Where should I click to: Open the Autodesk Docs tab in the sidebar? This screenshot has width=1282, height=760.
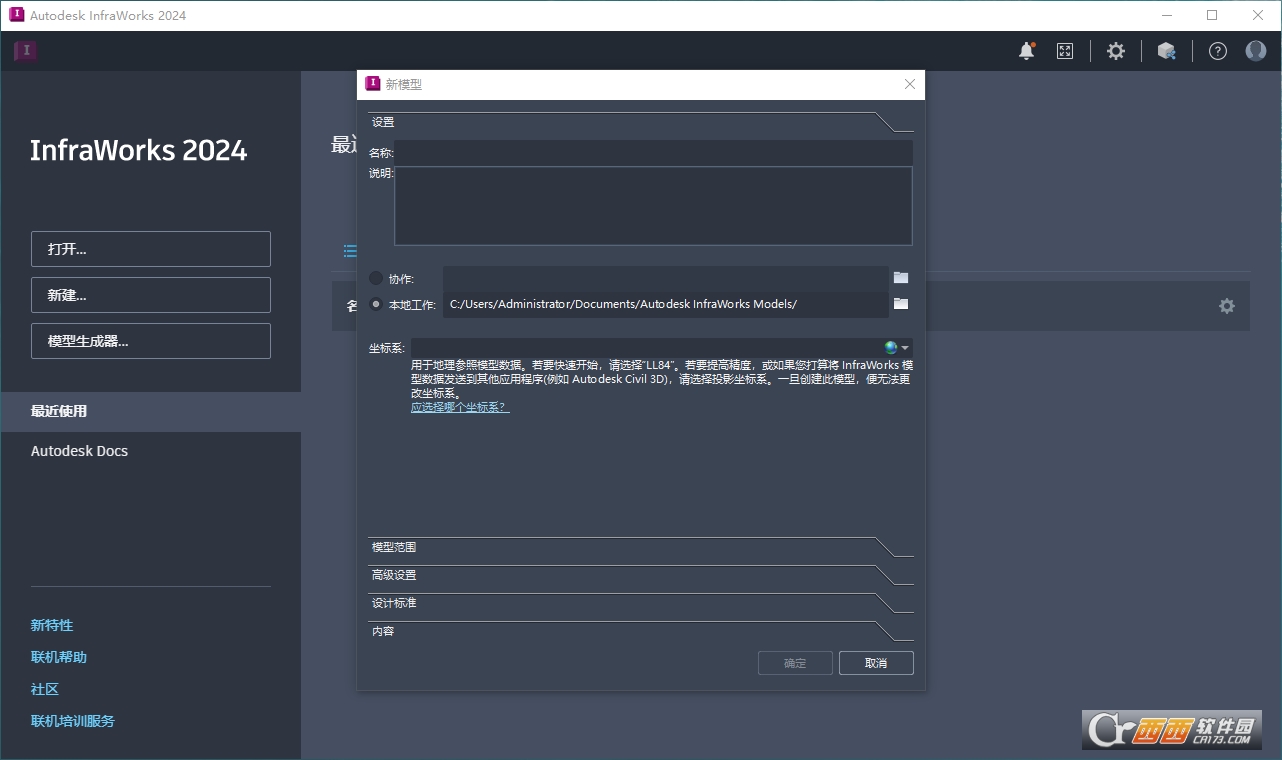tap(151, 451)
